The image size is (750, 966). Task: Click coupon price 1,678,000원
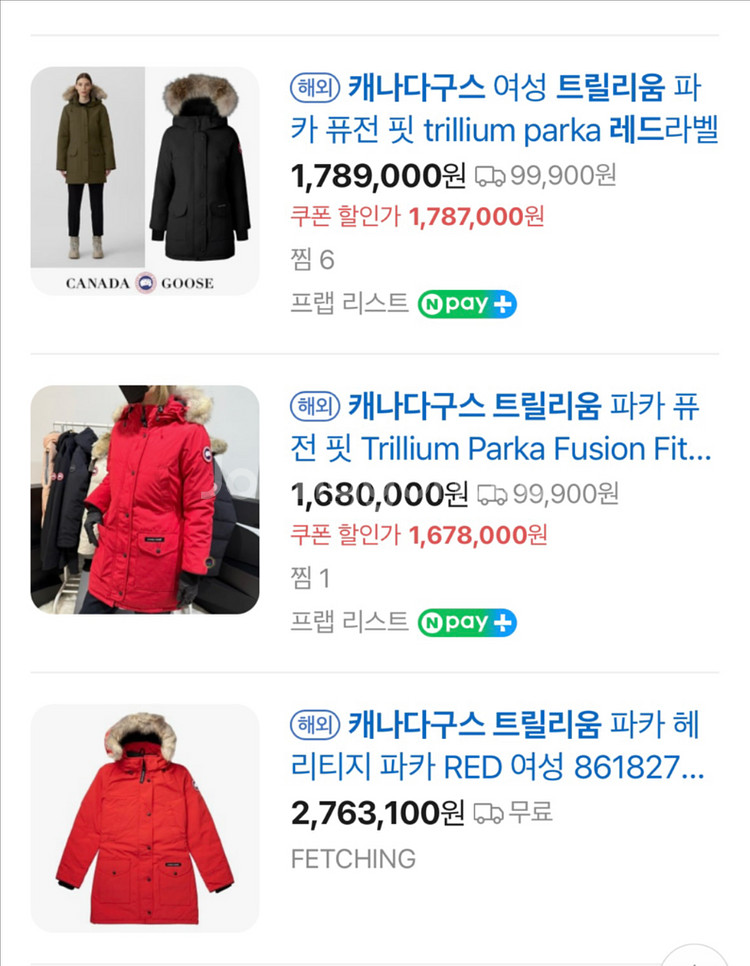click(478, 535)
